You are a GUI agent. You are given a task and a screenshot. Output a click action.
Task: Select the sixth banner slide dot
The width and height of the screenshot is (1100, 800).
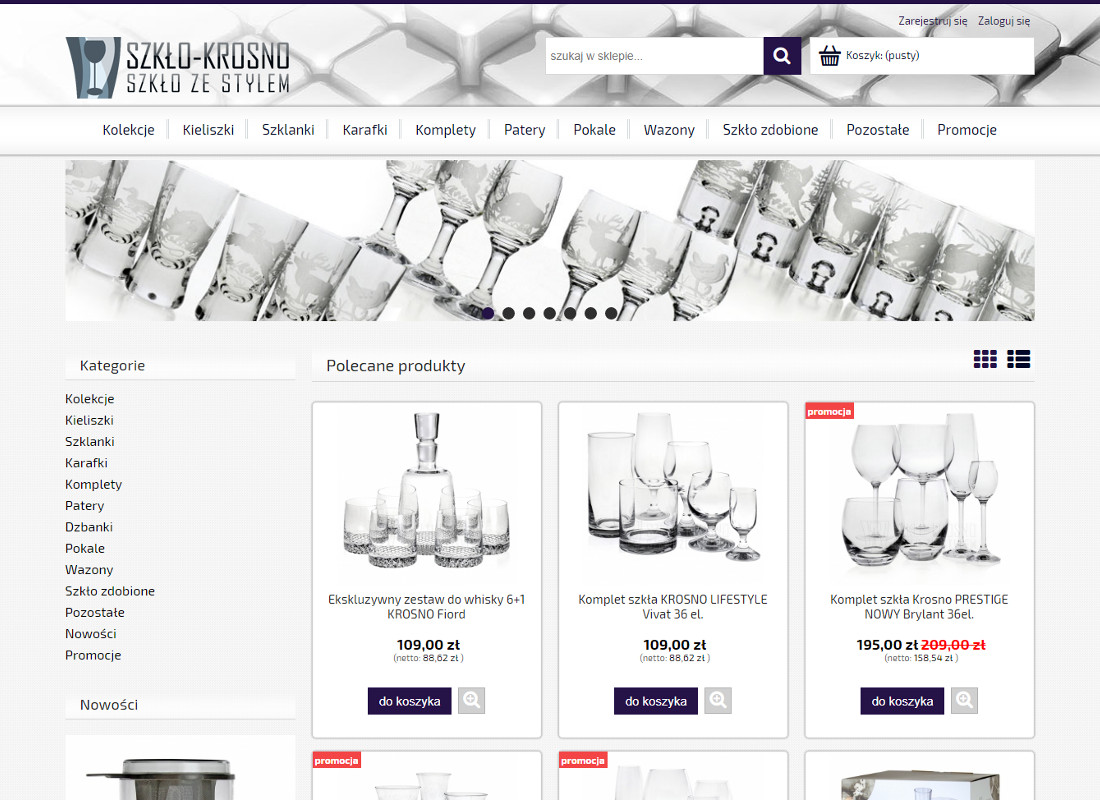(591, 313)
